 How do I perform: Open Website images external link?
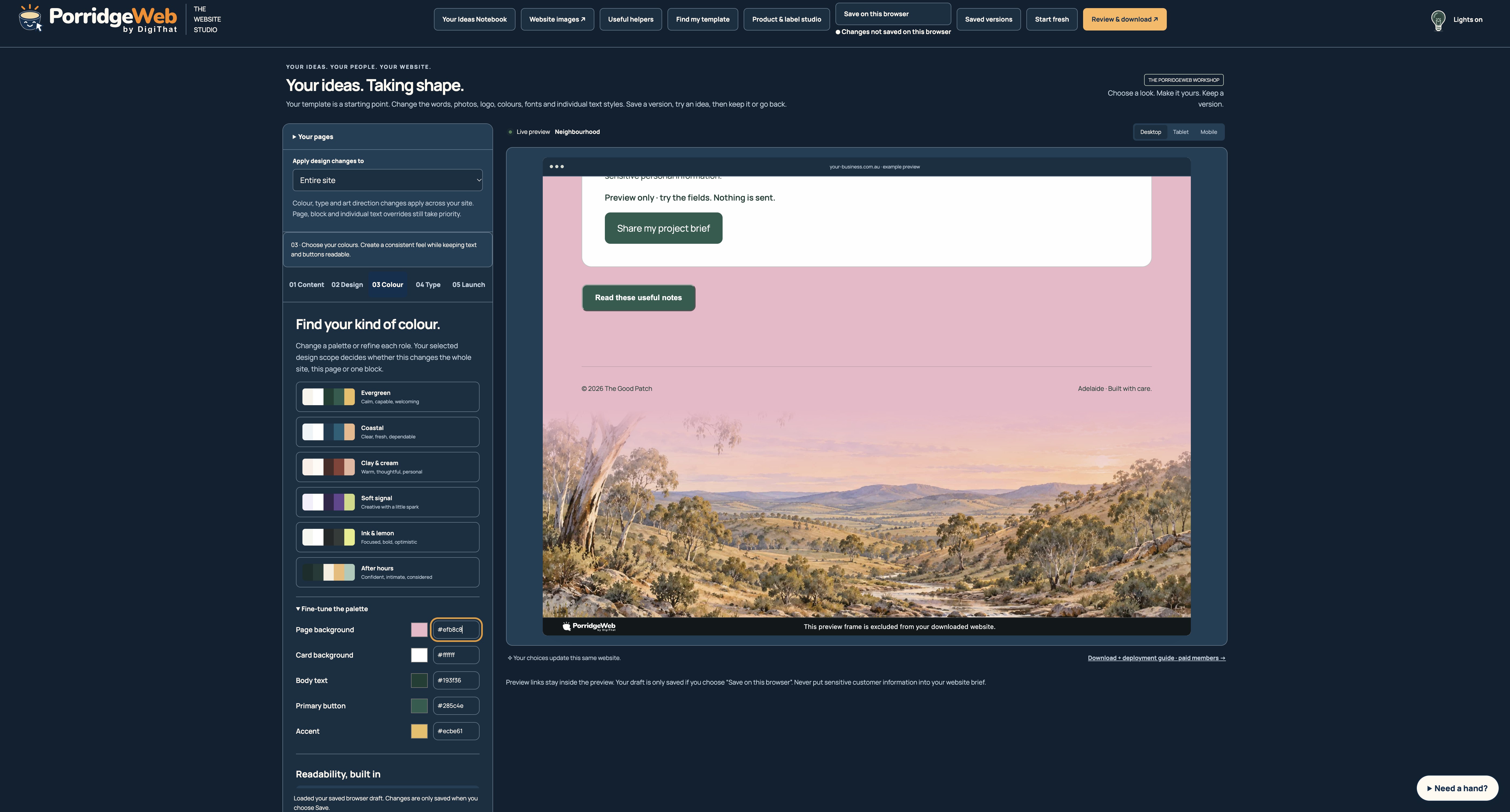pyautogui.click(x=557, y=19)
